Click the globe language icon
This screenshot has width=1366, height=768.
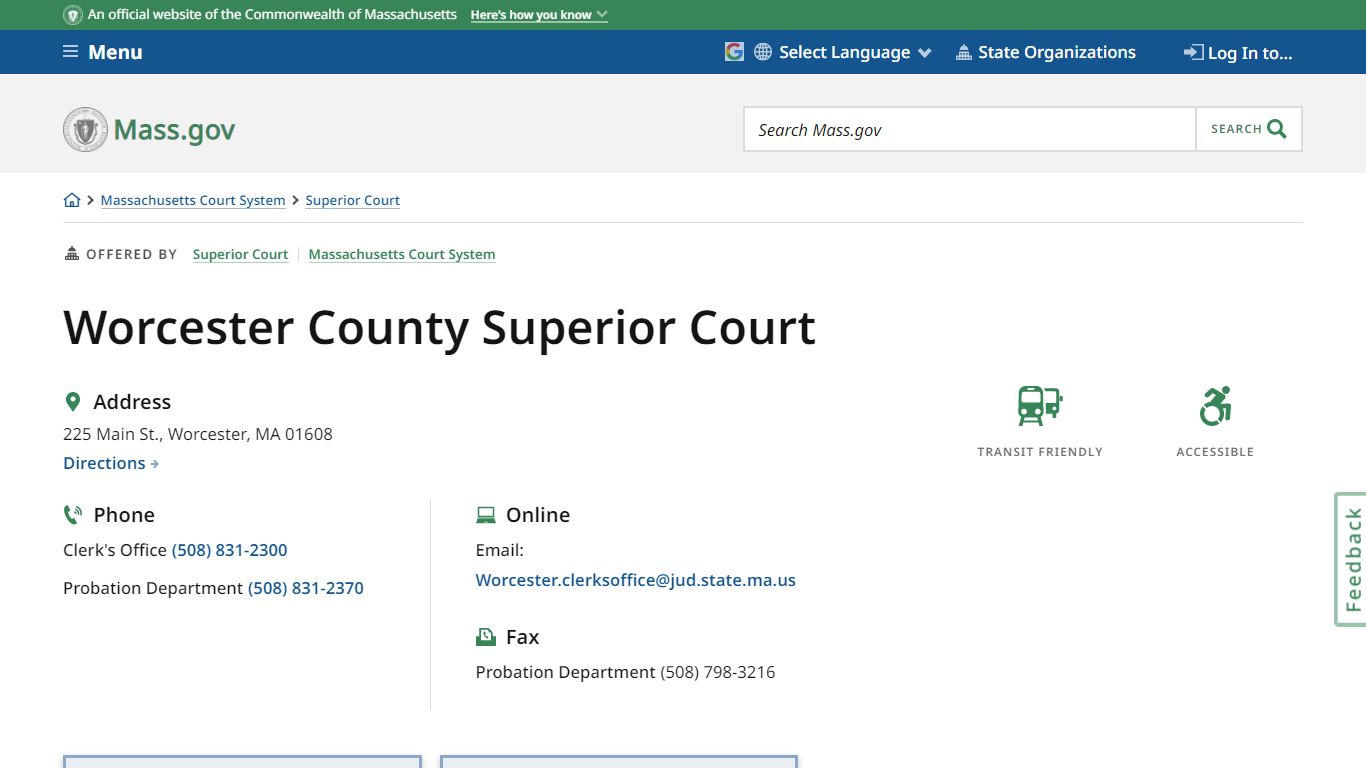(x=763, y=52)
